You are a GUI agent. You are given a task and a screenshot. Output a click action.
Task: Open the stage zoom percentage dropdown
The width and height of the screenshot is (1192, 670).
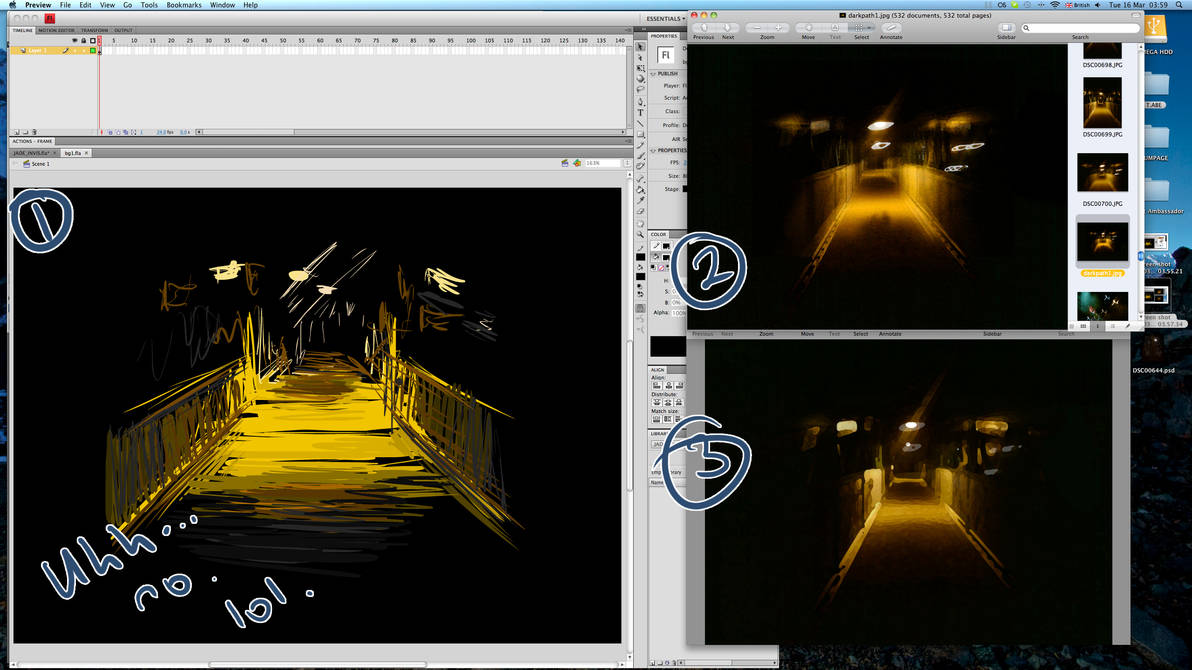603,163
